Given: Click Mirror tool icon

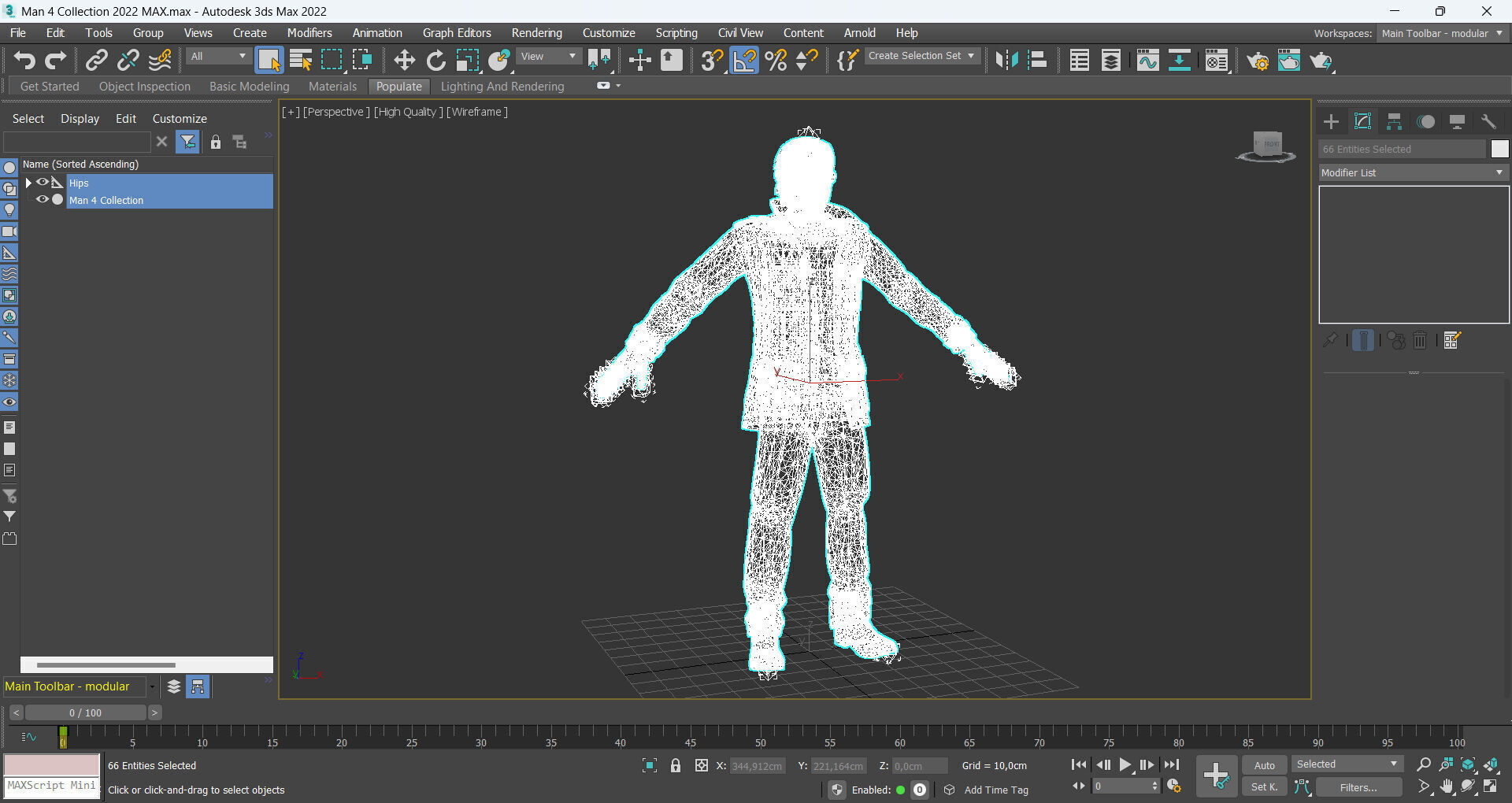Looking at the screenshot, I should pos(1006,61).
